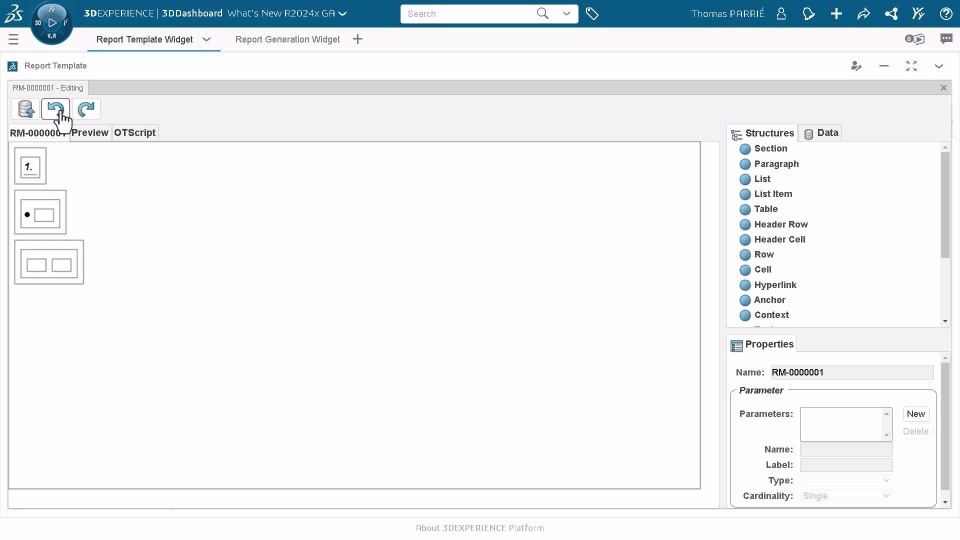Click the parameter Label field

point(846,465)
